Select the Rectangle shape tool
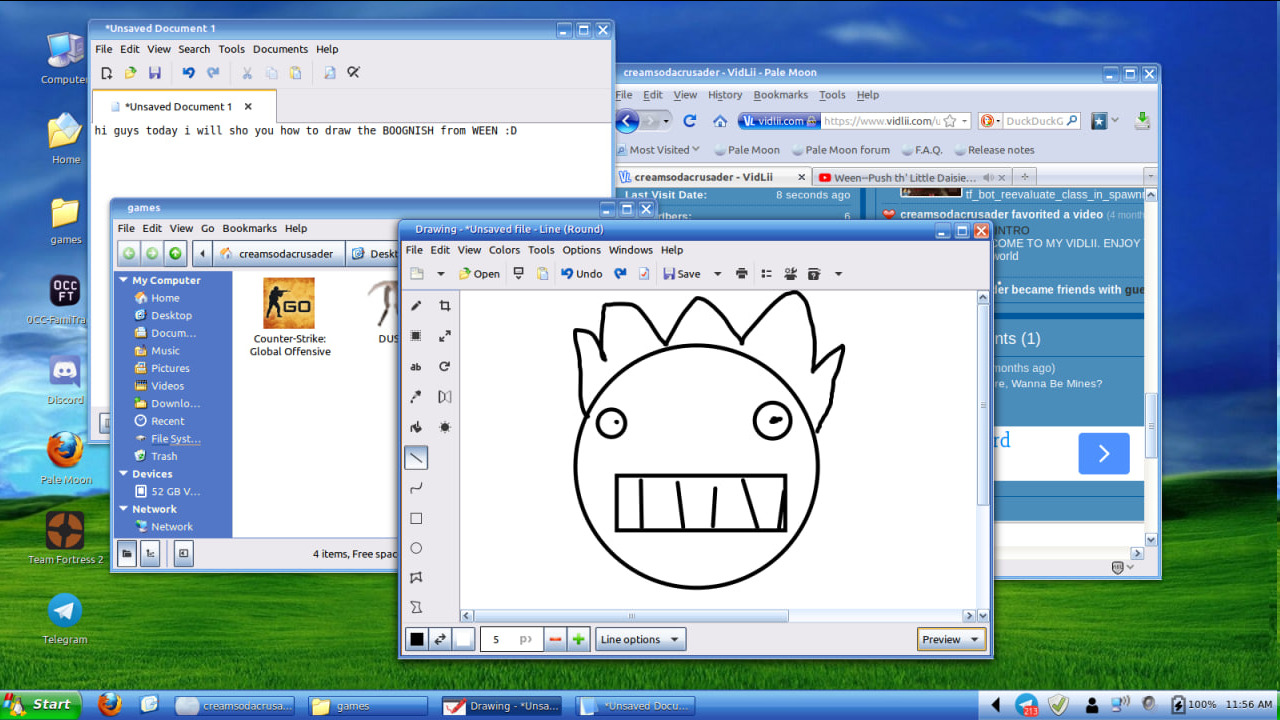 (x=416, y=518)
